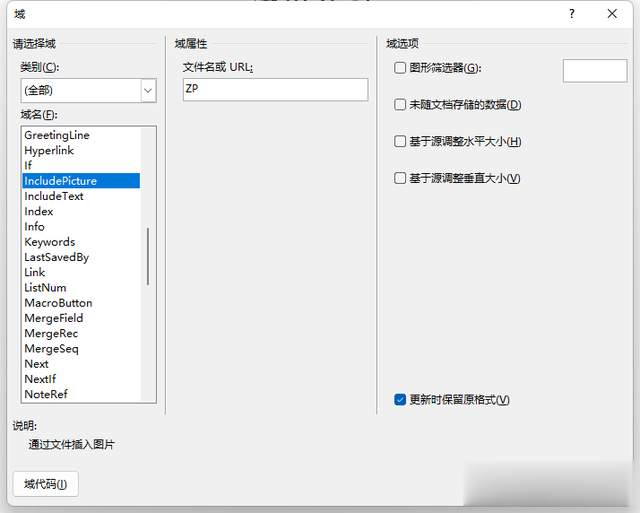
Task: Select IncludePicture in the field list
Action: 81,181
